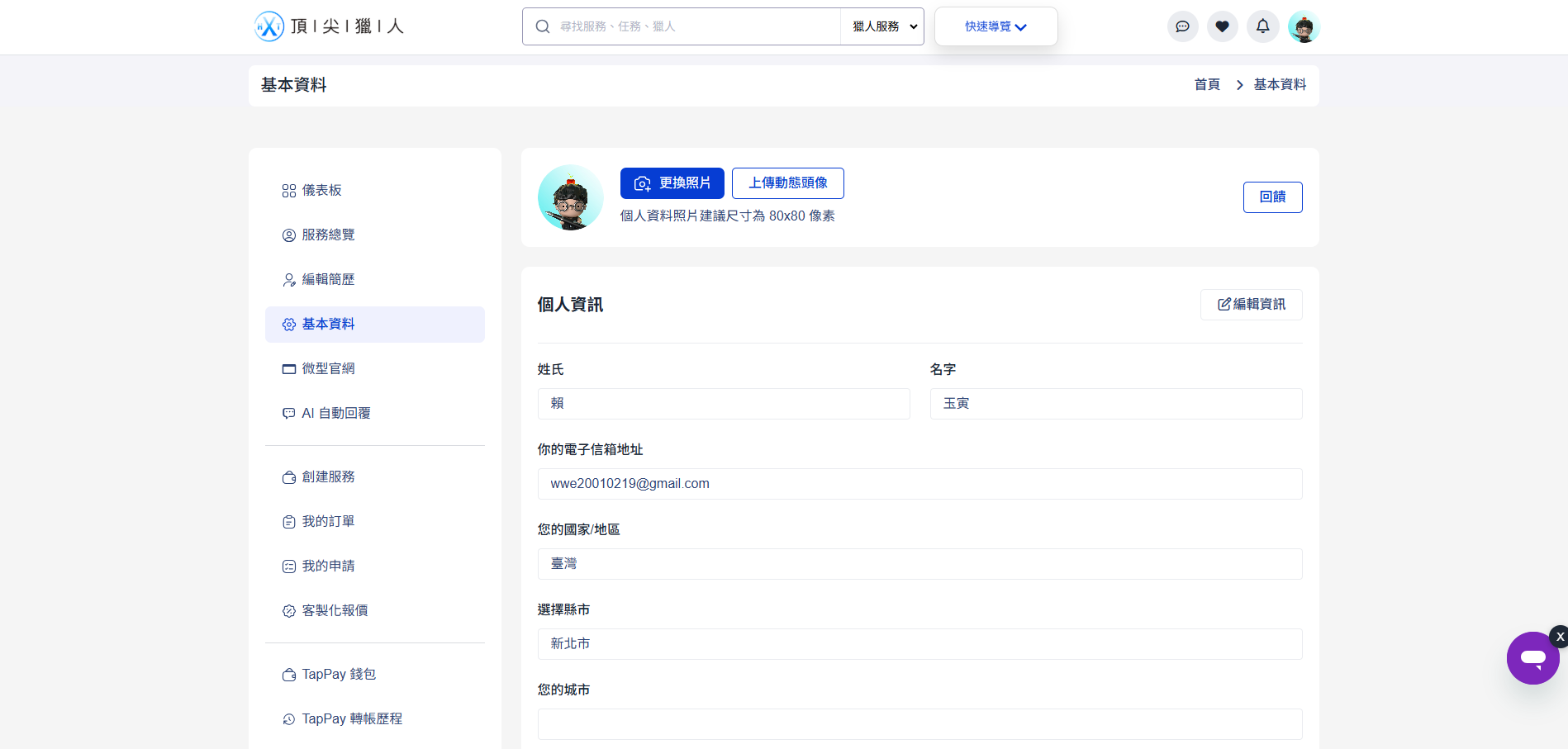
Task: Open TapPay 錢包 from sidebar
Action: pyautogui.click(x=338, y=675)
